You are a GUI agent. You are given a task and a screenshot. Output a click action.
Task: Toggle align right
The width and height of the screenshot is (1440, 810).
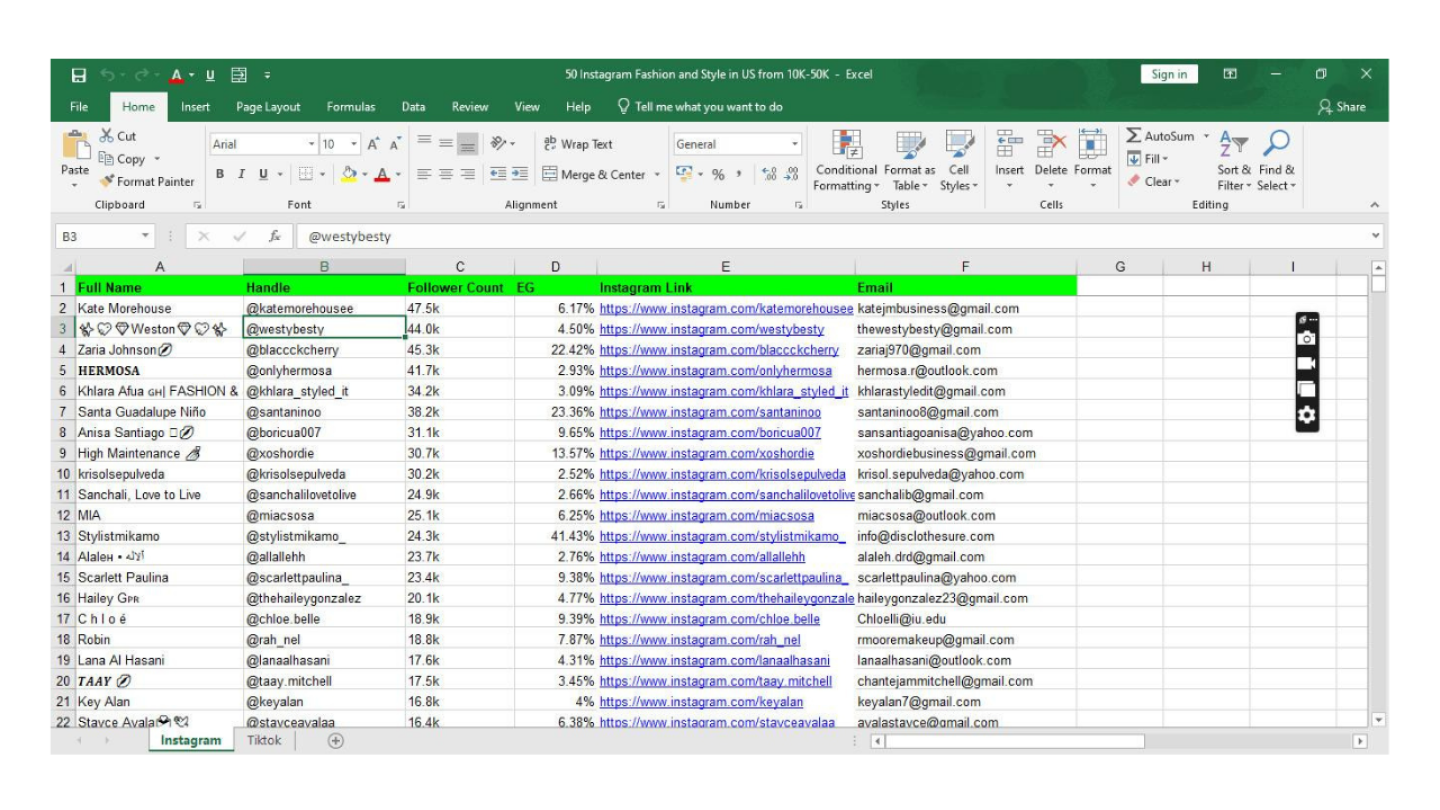pyautogui.click(x=468, y=174)
